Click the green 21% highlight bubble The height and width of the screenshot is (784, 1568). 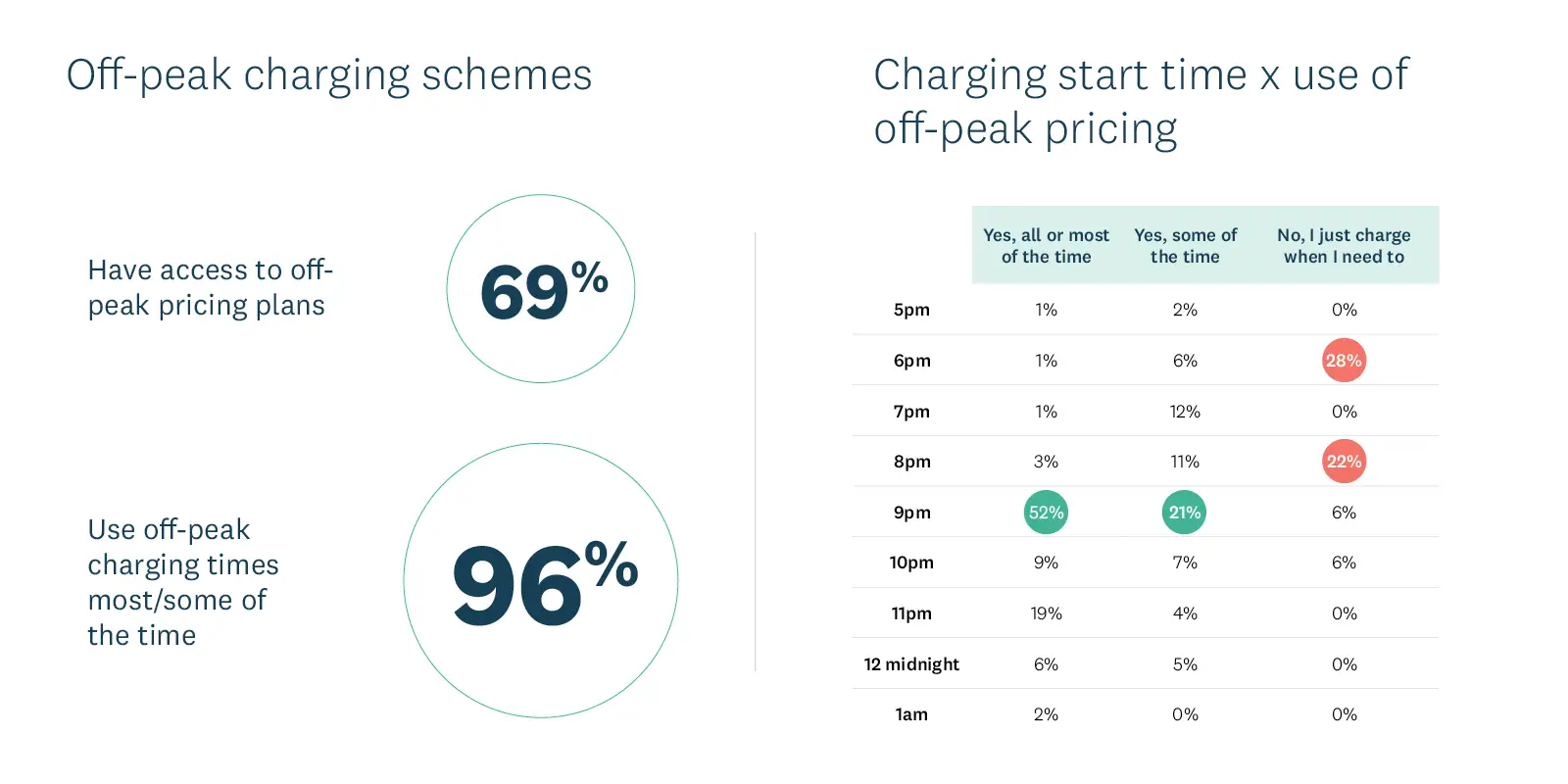coord(1184,513)
